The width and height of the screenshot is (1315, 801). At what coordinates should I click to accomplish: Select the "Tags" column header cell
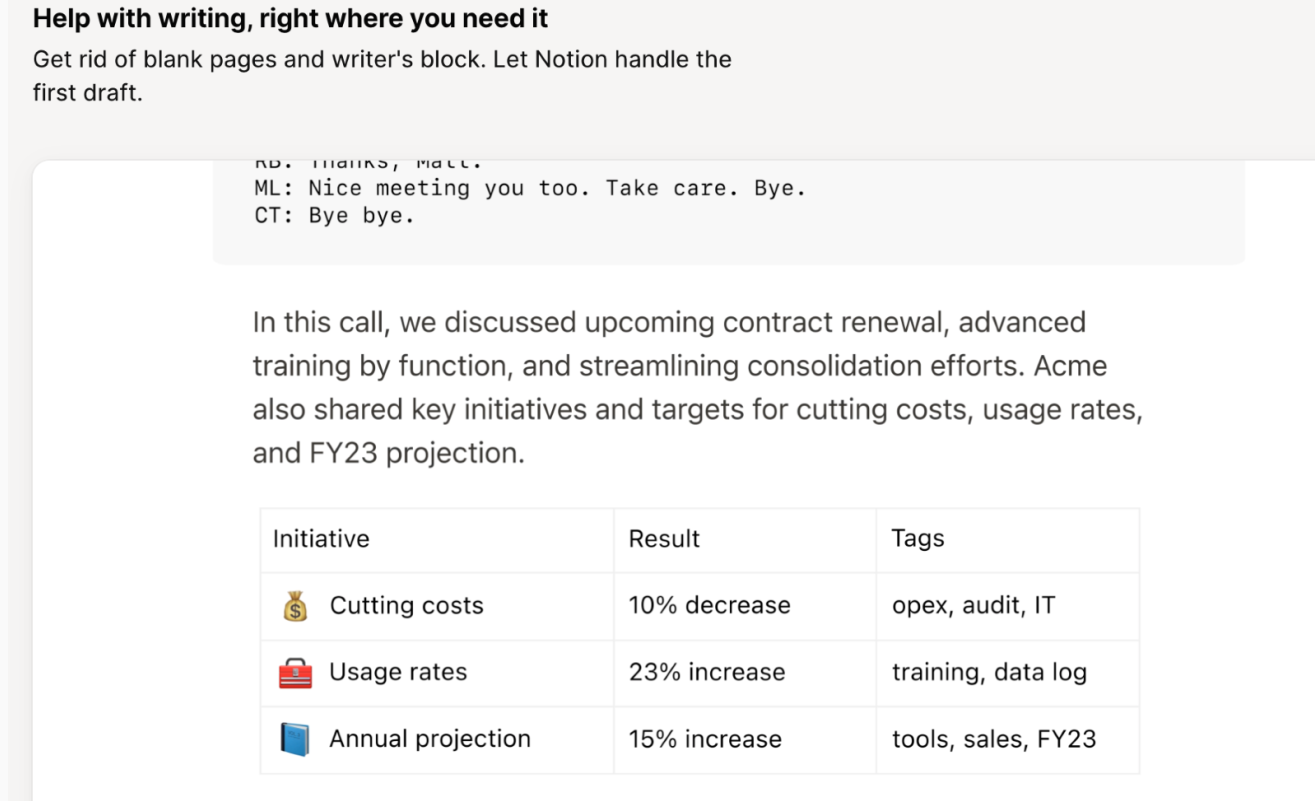tap(1008, 540)
